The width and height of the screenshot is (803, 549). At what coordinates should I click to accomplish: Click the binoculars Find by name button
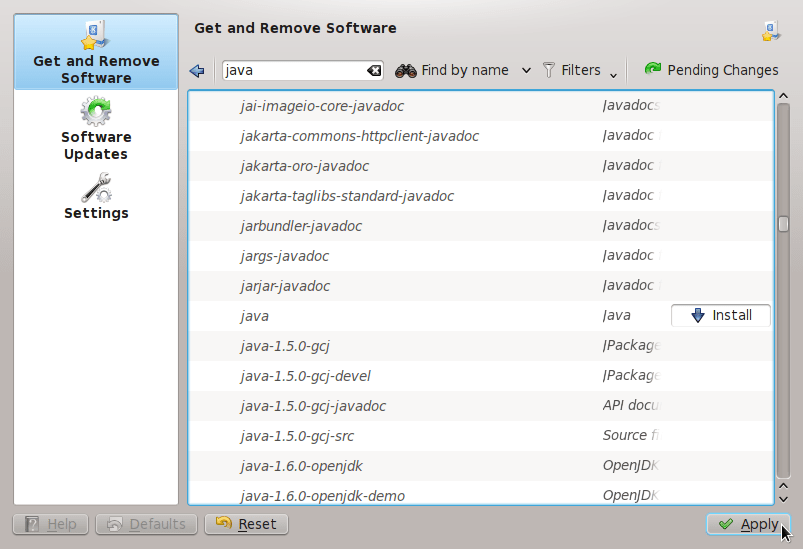click(x=452, y=70)
